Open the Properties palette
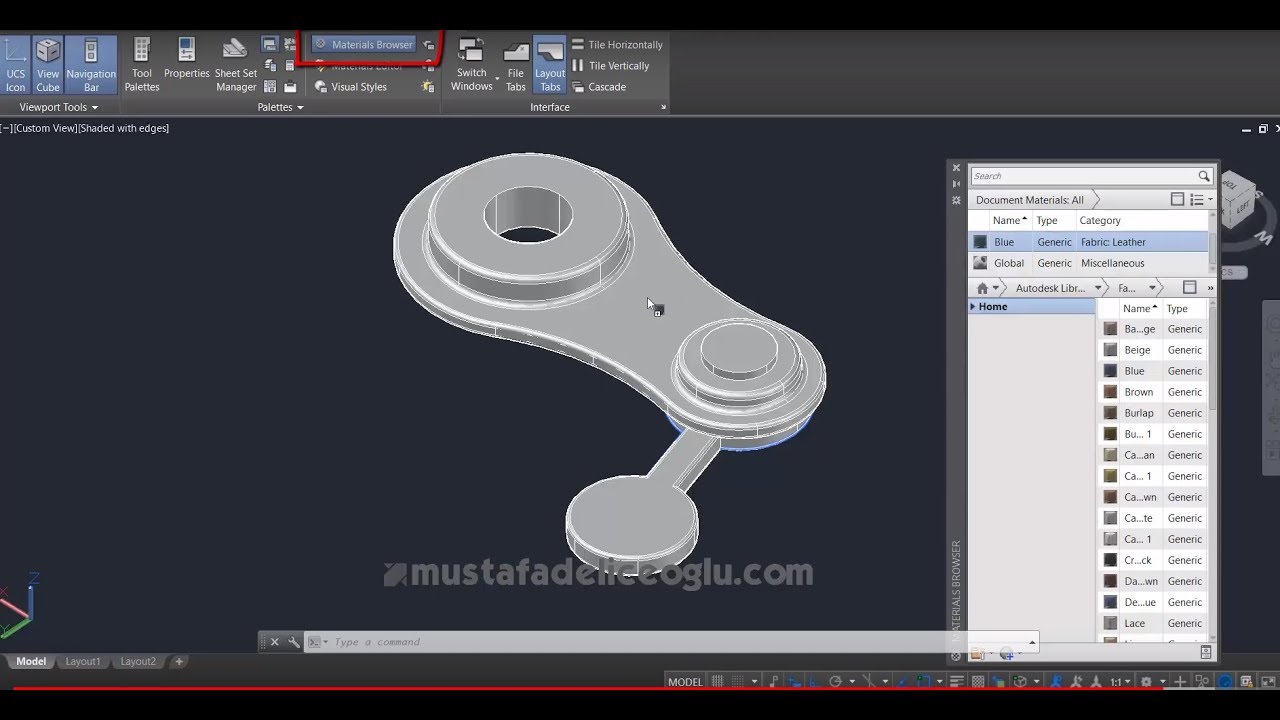This screenshot has width=1280, height=720. point(187,58)
